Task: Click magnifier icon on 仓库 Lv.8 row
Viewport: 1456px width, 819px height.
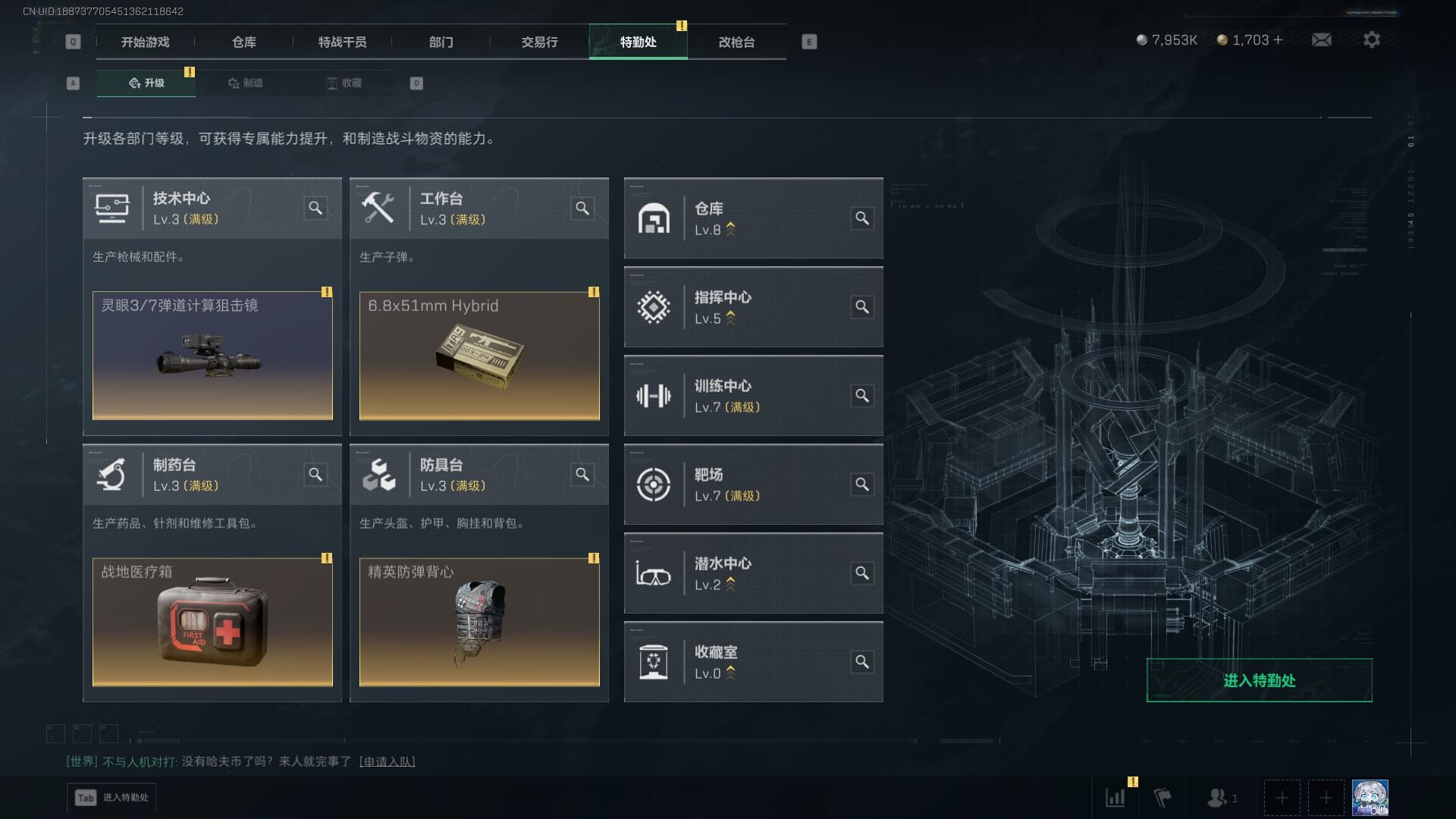Action: [x=862, y=218]
